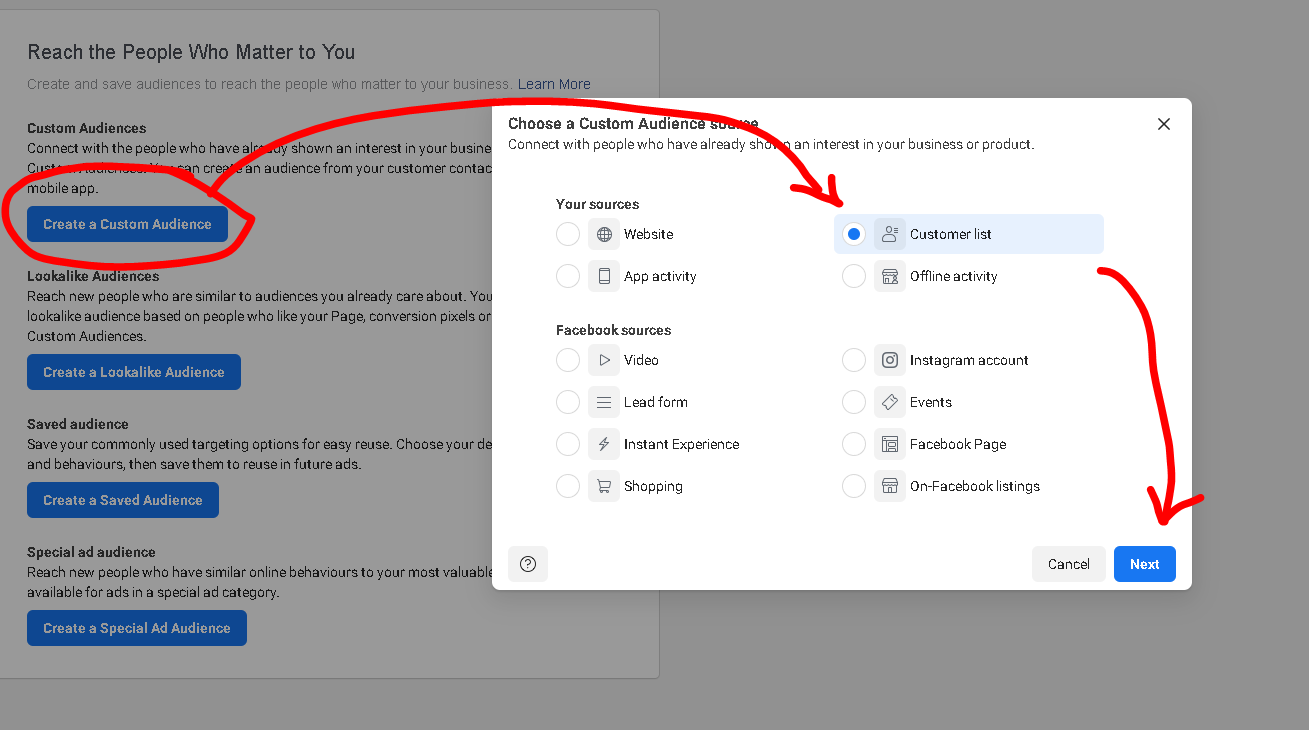The width and height of the screenshot is (1309, 730).
Task: Select the Events radio button
Action: click(x=854, y=402)
